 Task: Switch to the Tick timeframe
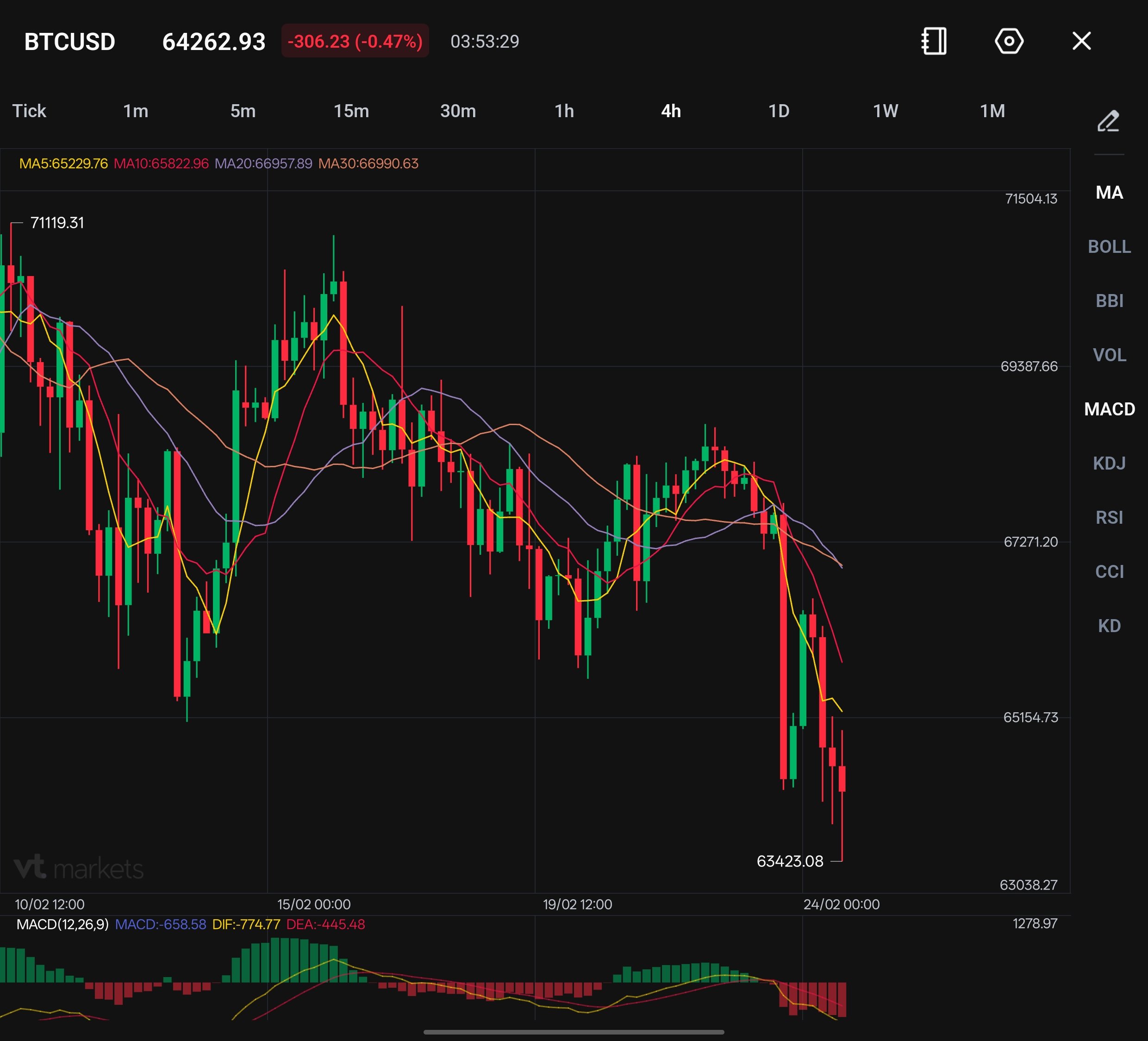click(29, 111)
